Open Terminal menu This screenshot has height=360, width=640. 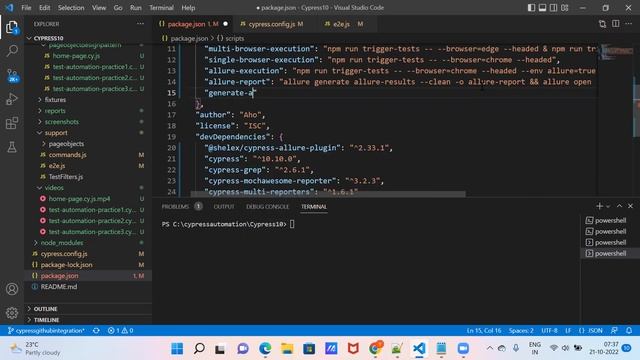(x=161, y=8)
